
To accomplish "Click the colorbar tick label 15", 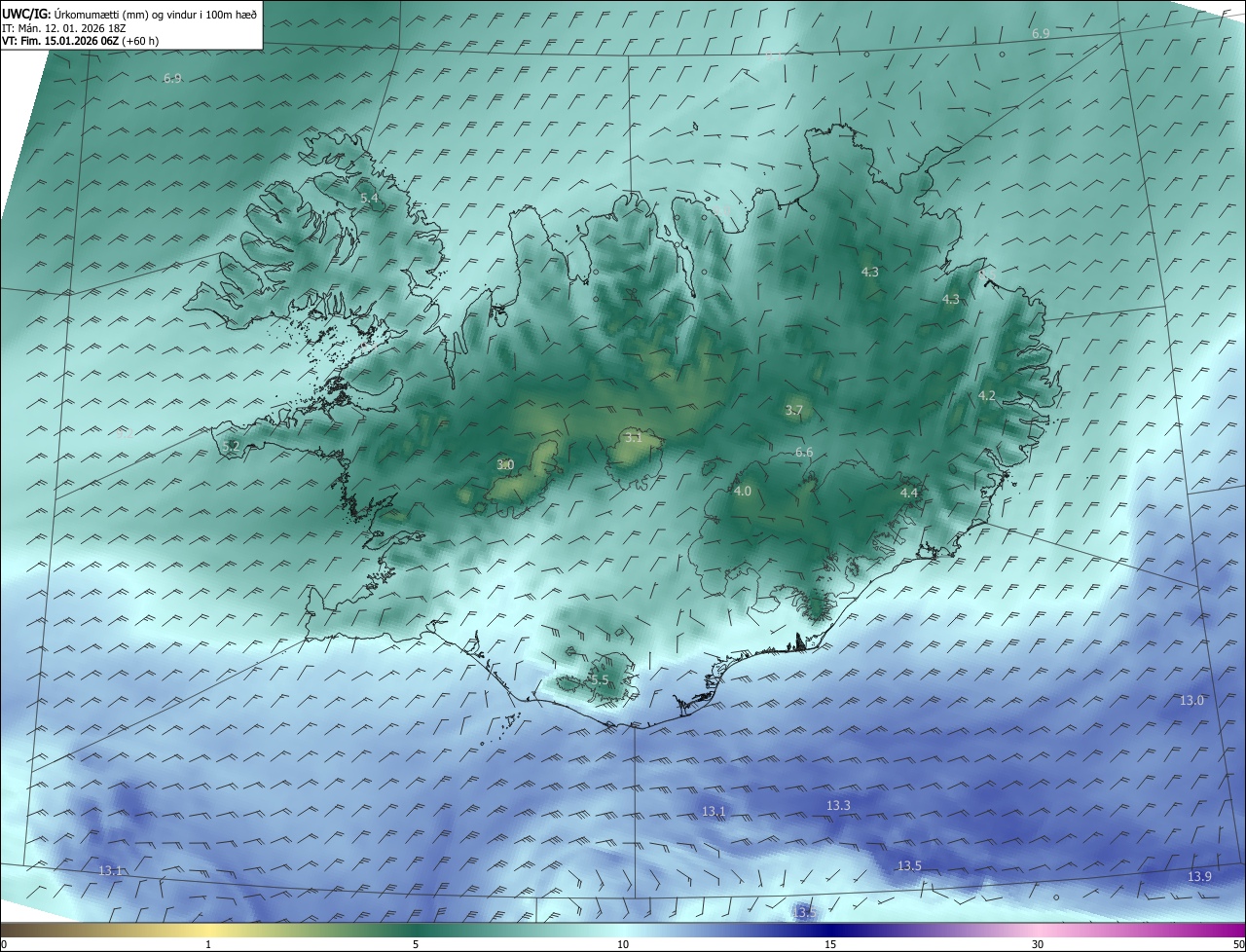I will coord(830,944).
